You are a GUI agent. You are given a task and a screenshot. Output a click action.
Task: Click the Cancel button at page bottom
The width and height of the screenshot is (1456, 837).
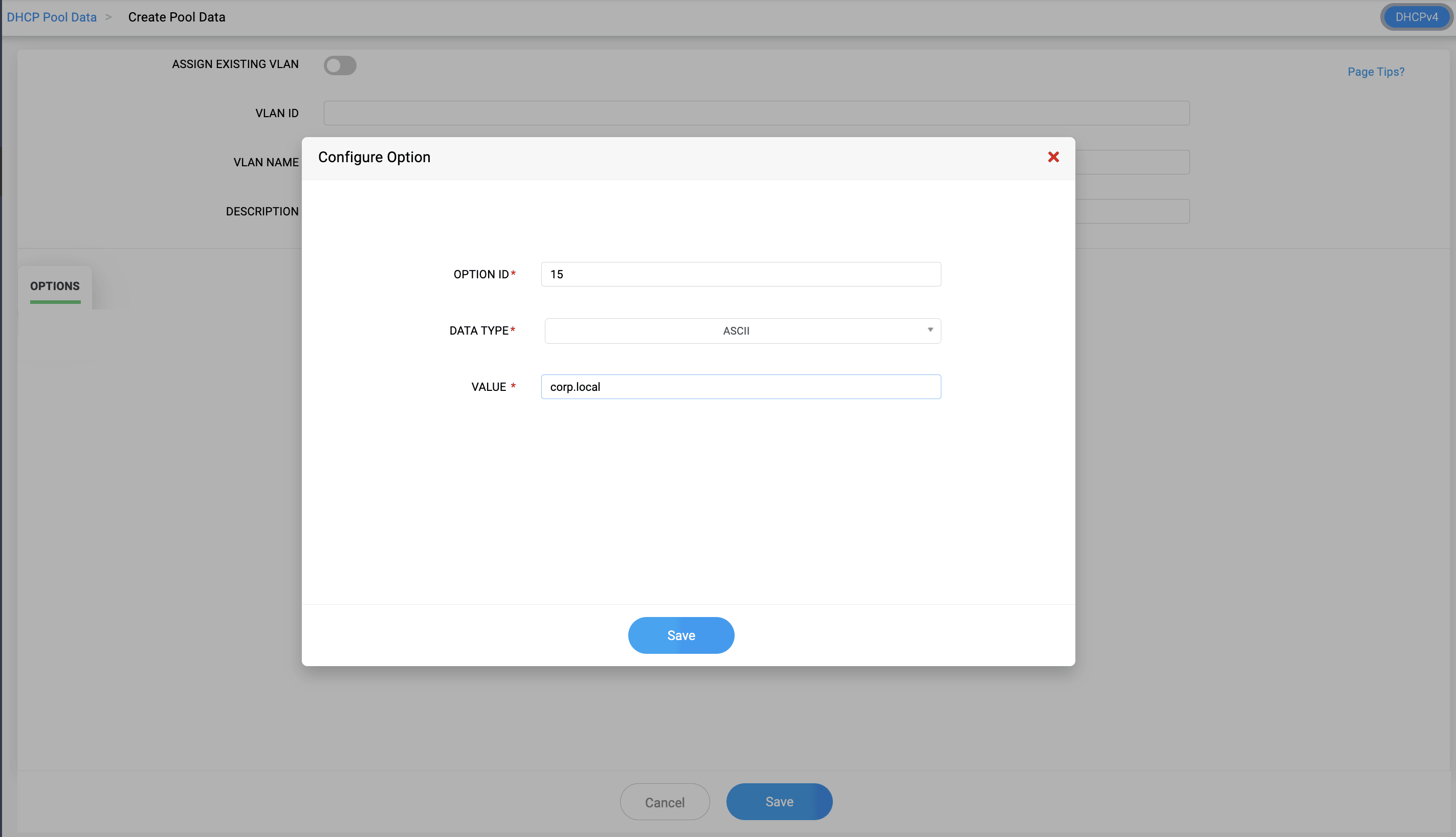pyautogui.click(x=665, y=802)
